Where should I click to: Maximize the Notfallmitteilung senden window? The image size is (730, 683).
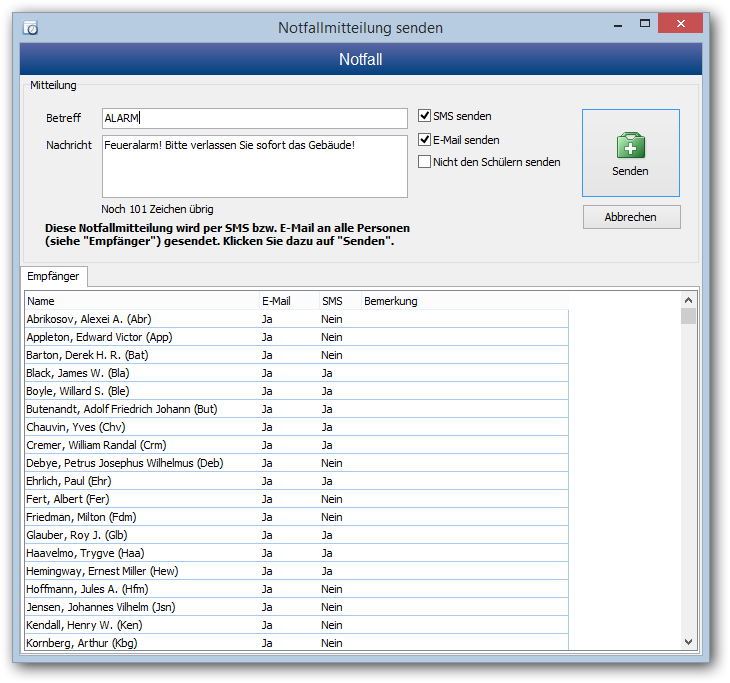coord(647,24)
